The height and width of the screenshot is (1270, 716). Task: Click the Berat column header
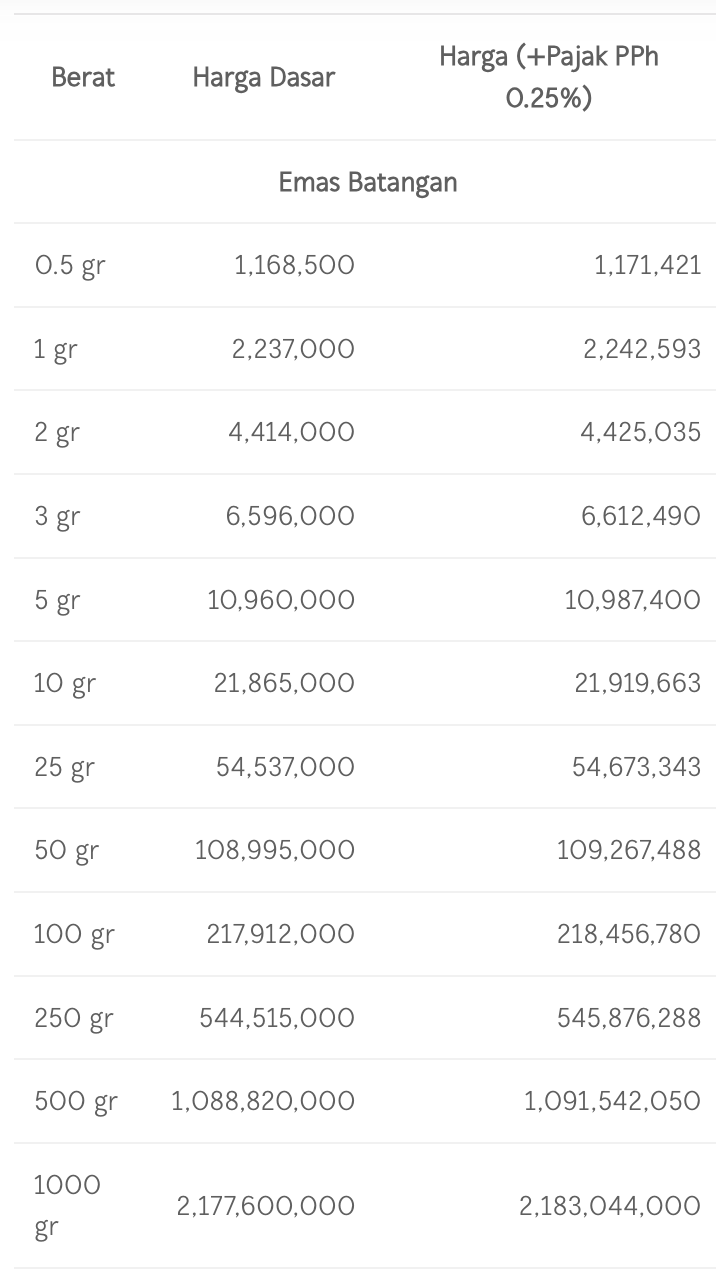pyautogui.click(x=83, y=77)
